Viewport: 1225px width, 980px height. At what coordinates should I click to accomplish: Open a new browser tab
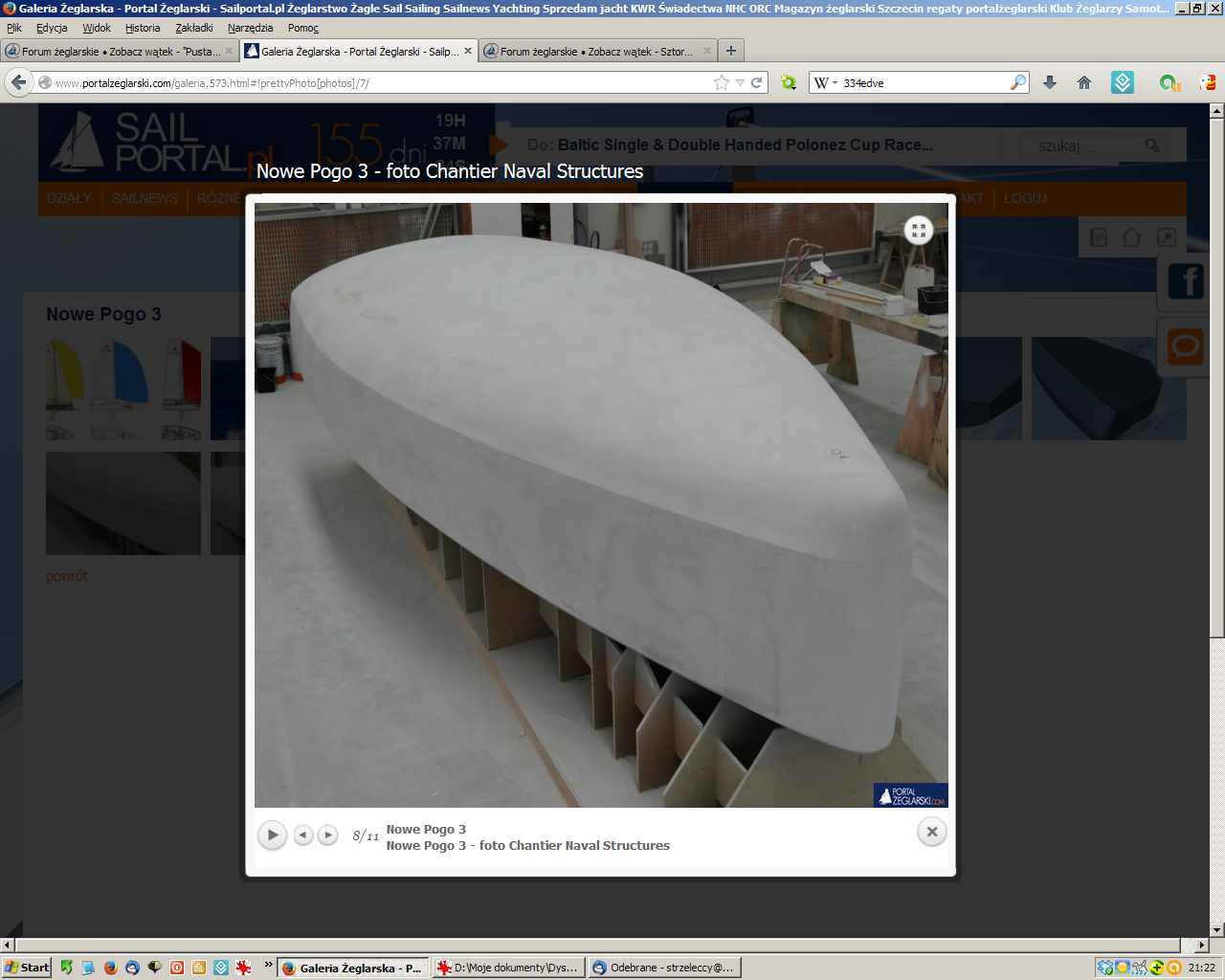click(731, 51)
